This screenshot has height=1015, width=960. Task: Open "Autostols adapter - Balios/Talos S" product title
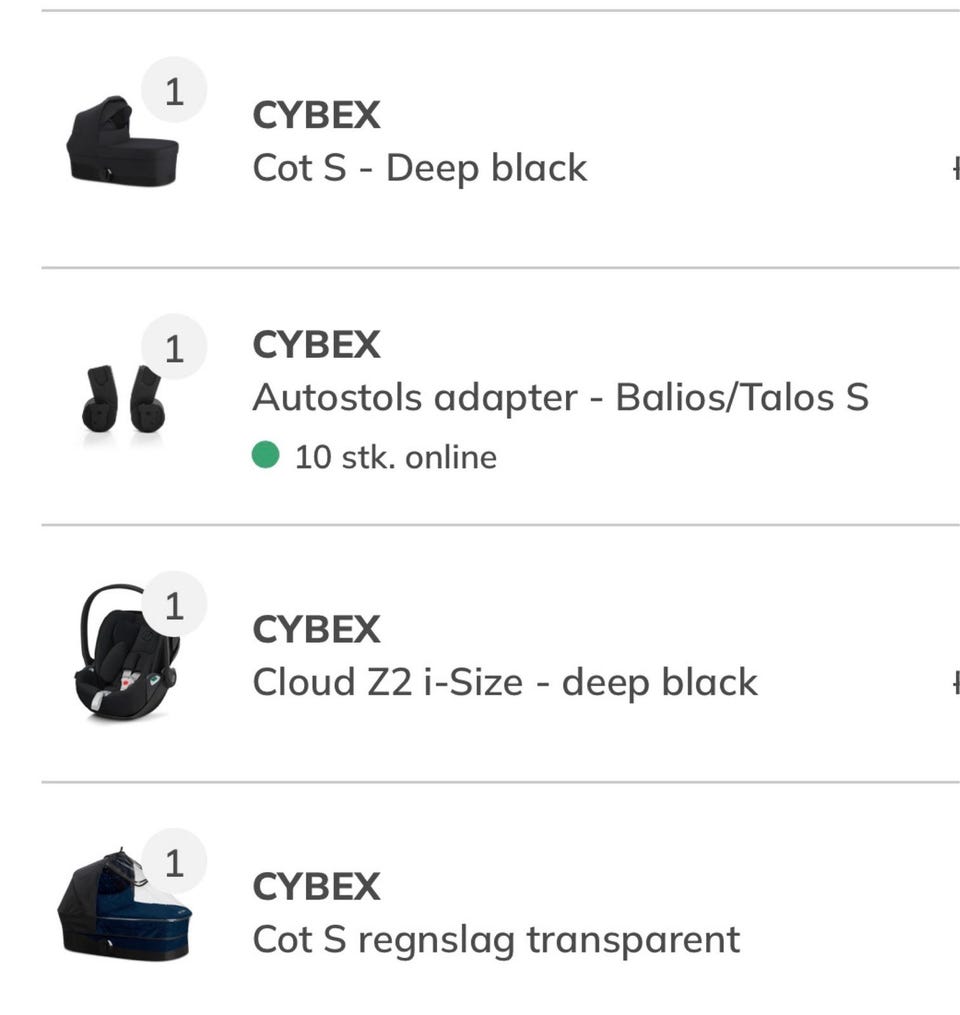point(560,397)
